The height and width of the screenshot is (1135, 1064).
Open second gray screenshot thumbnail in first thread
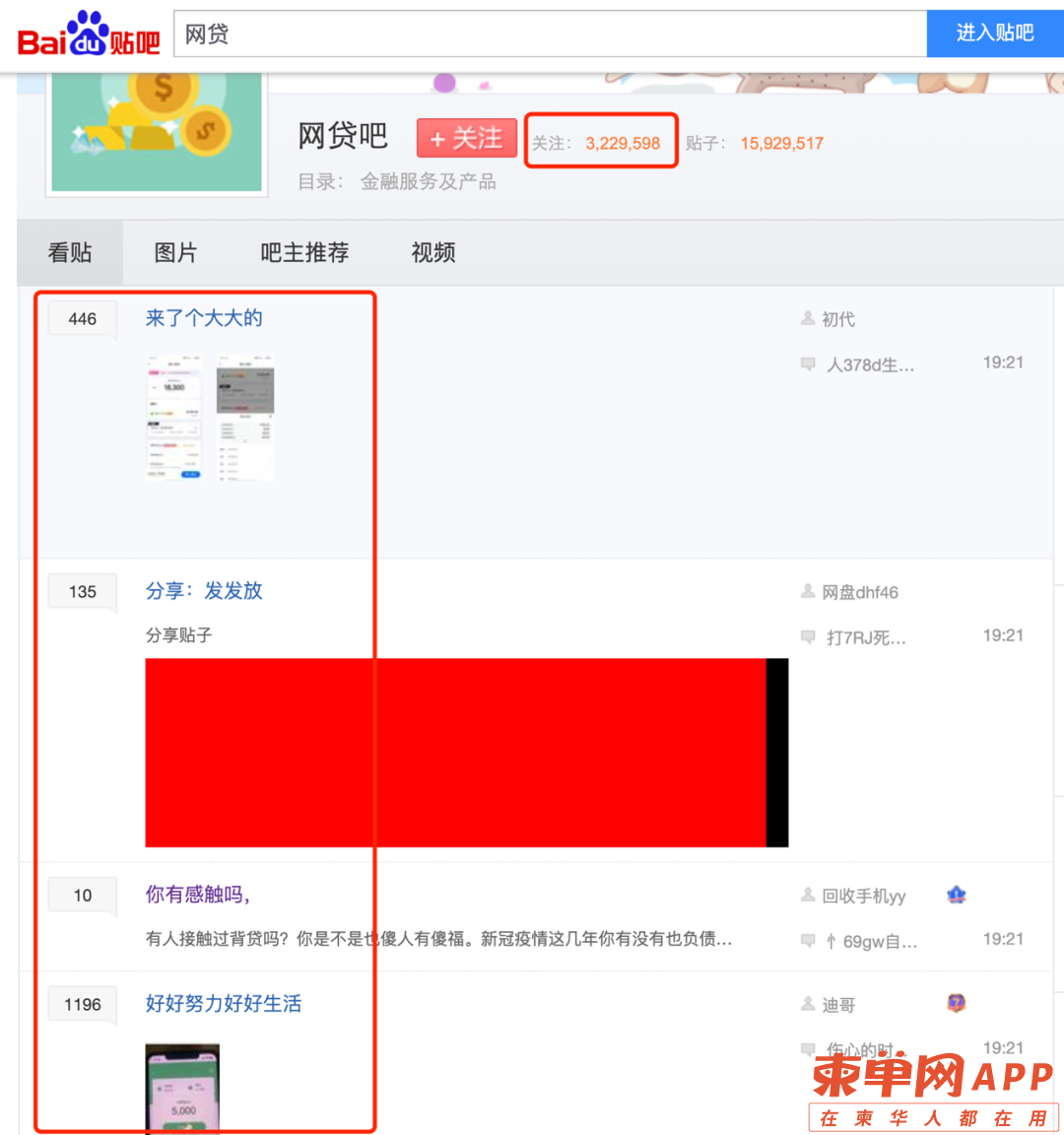point(245,418)
